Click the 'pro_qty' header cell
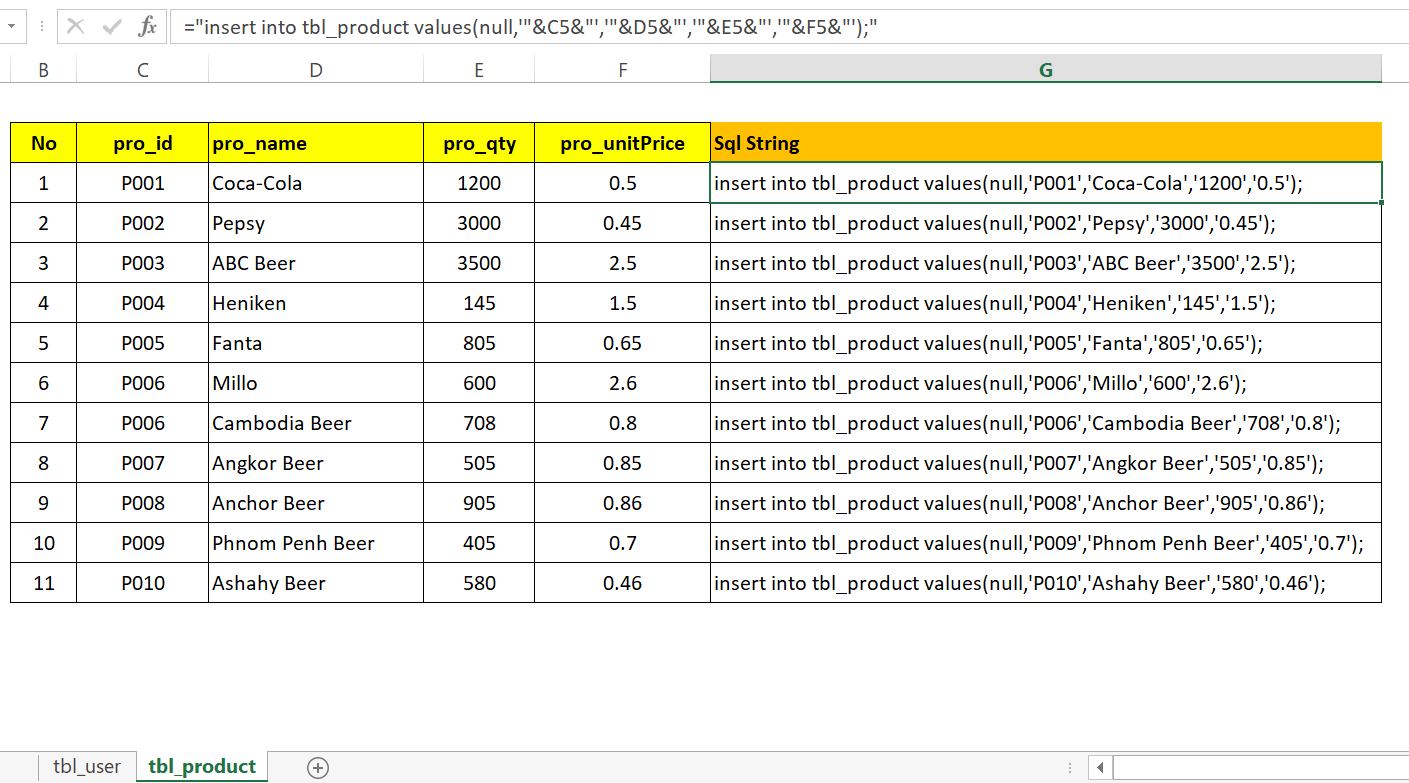The width and height of the screenshot is (1409, 783). pos(479,143)
